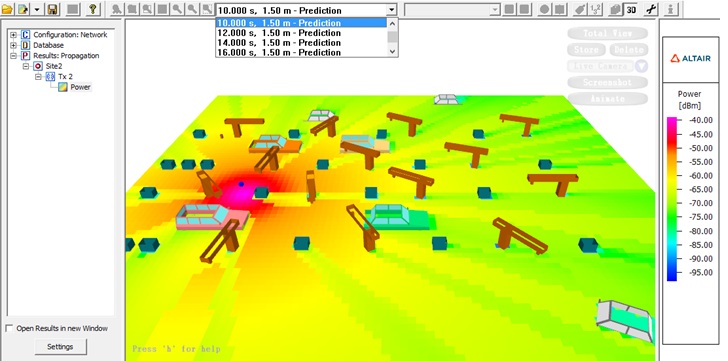Click the red P Results icon
Screen dimensions: 728x361
(25, 56)
